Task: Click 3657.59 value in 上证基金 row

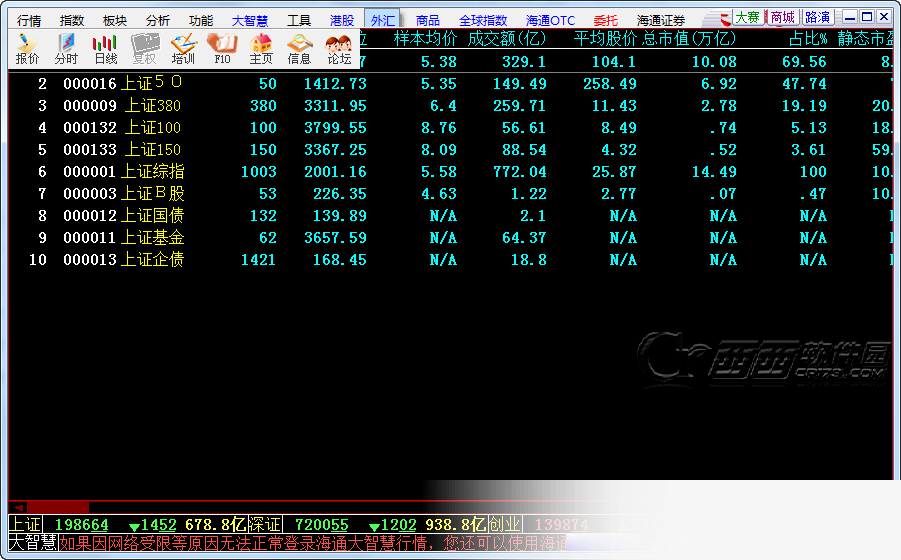Action: pyautogui.click(x=335, y=238)
